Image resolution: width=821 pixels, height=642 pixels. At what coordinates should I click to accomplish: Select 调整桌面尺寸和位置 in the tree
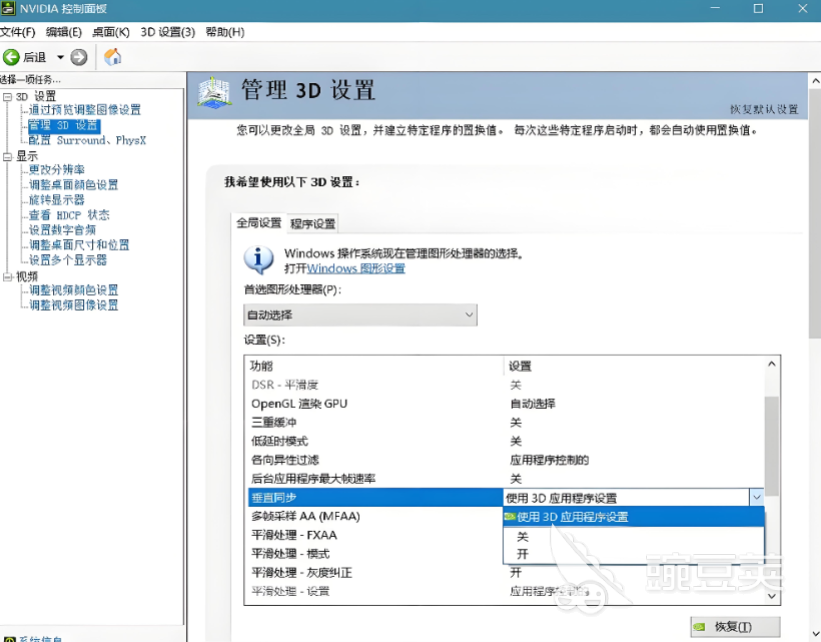click(x=79, y=245)
